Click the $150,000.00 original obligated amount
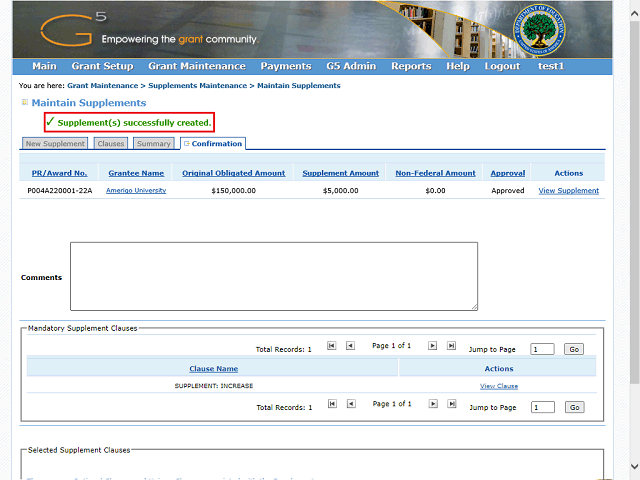The image size is (640, 480). point(233,191)
